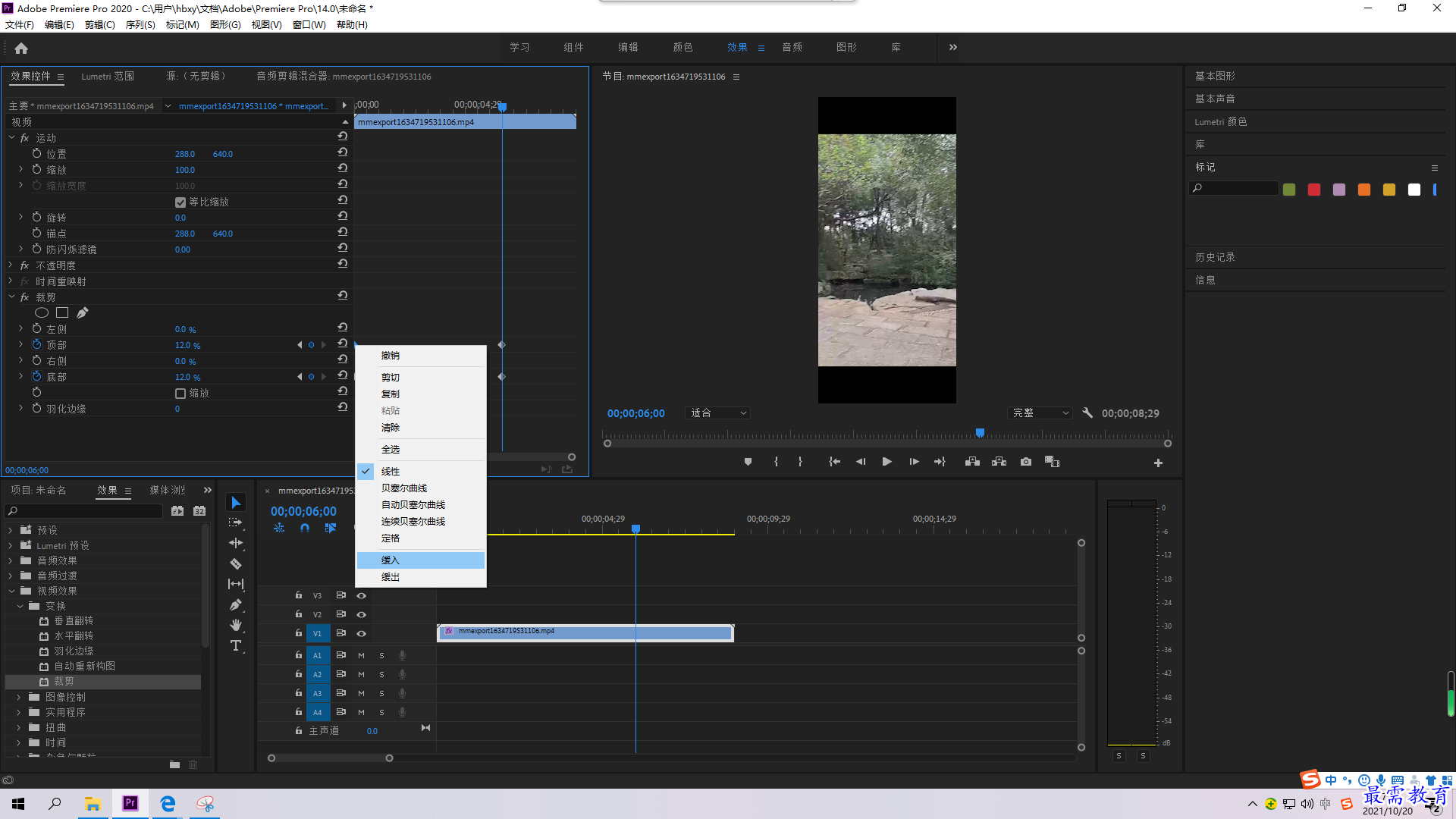Toggle animation stopwatch for Top crop
1456x819 pixels.
(x=36, y=344)
